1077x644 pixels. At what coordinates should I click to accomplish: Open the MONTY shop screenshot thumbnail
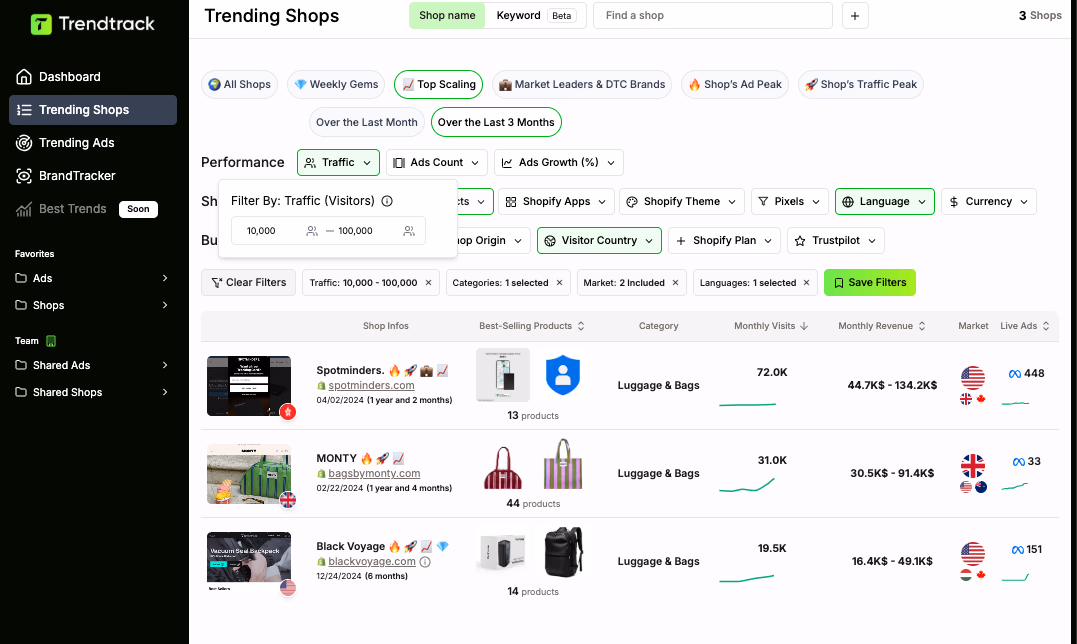(249, 474)
